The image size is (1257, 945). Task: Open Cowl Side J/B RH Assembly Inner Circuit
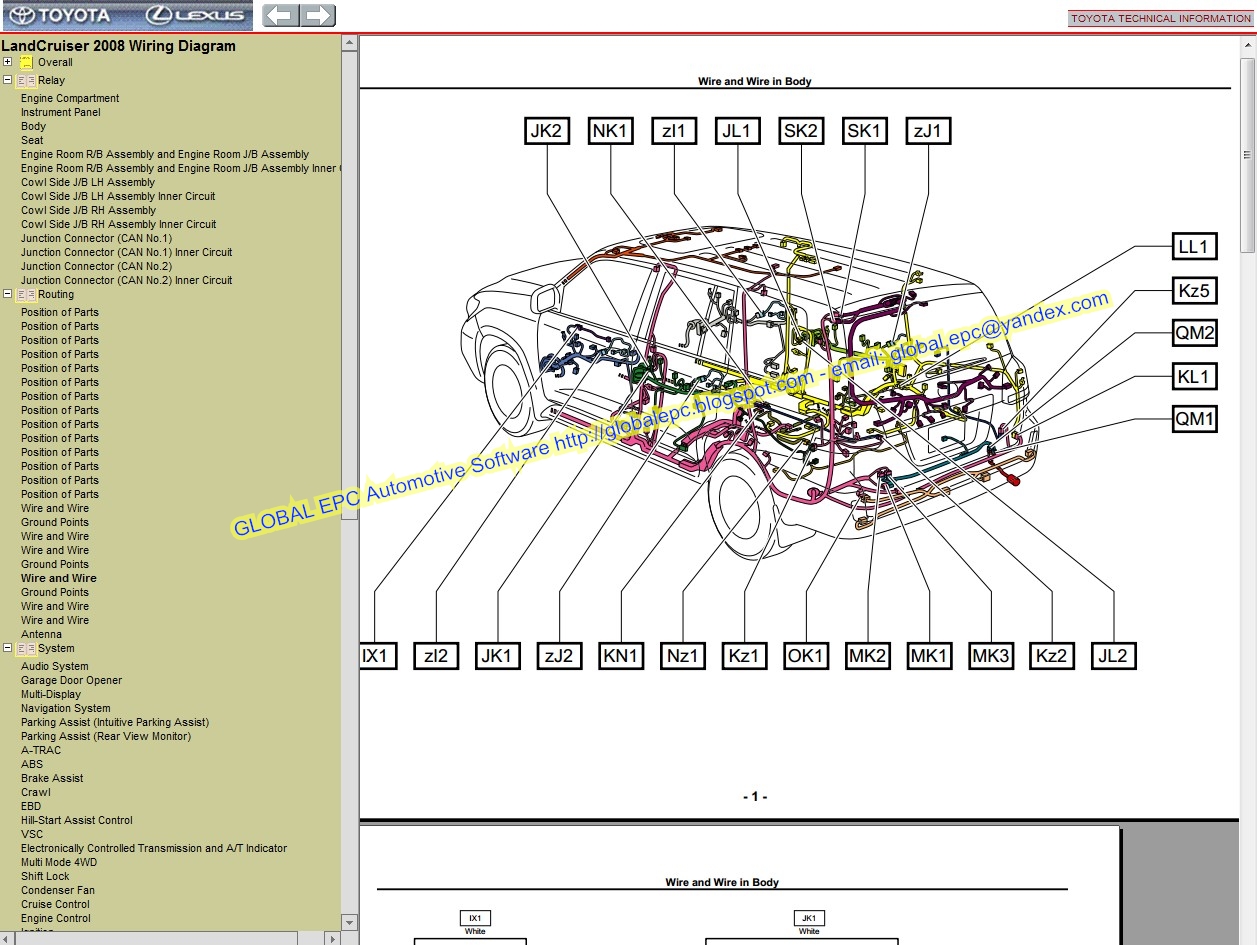coord(119,224)
